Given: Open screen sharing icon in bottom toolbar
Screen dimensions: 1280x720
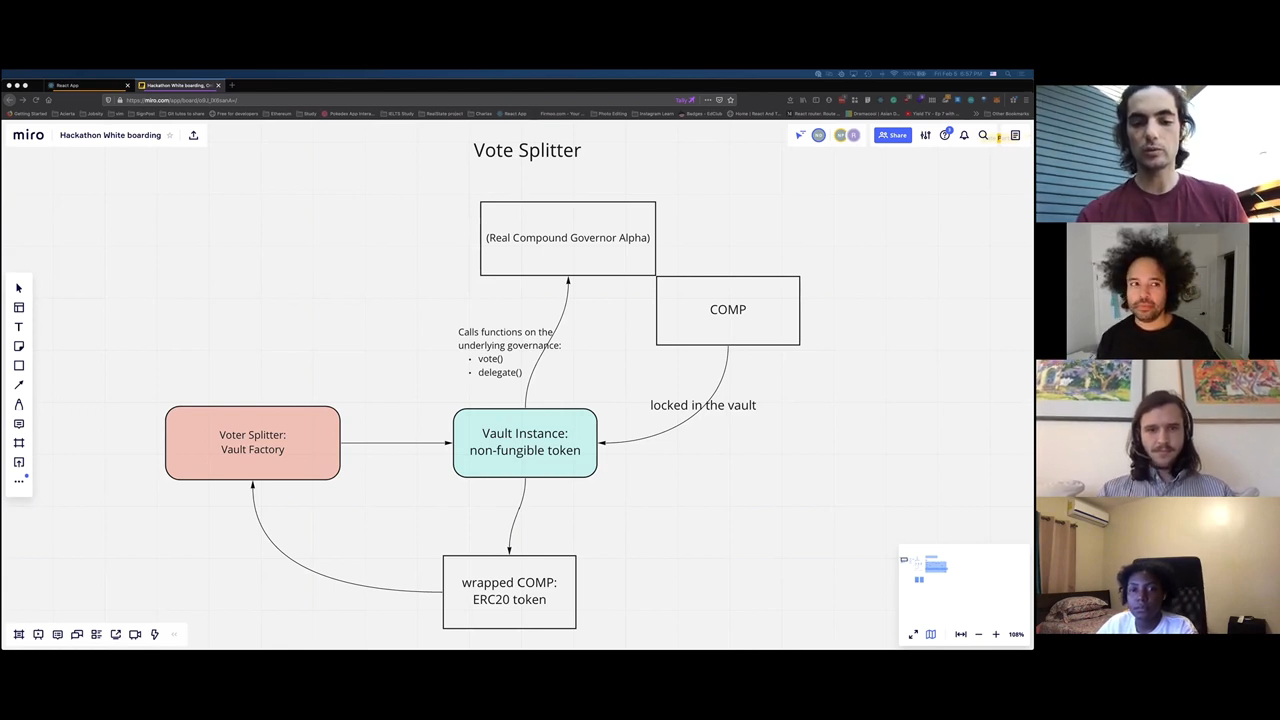Looking at the screenshot, I should pos(116,634).
